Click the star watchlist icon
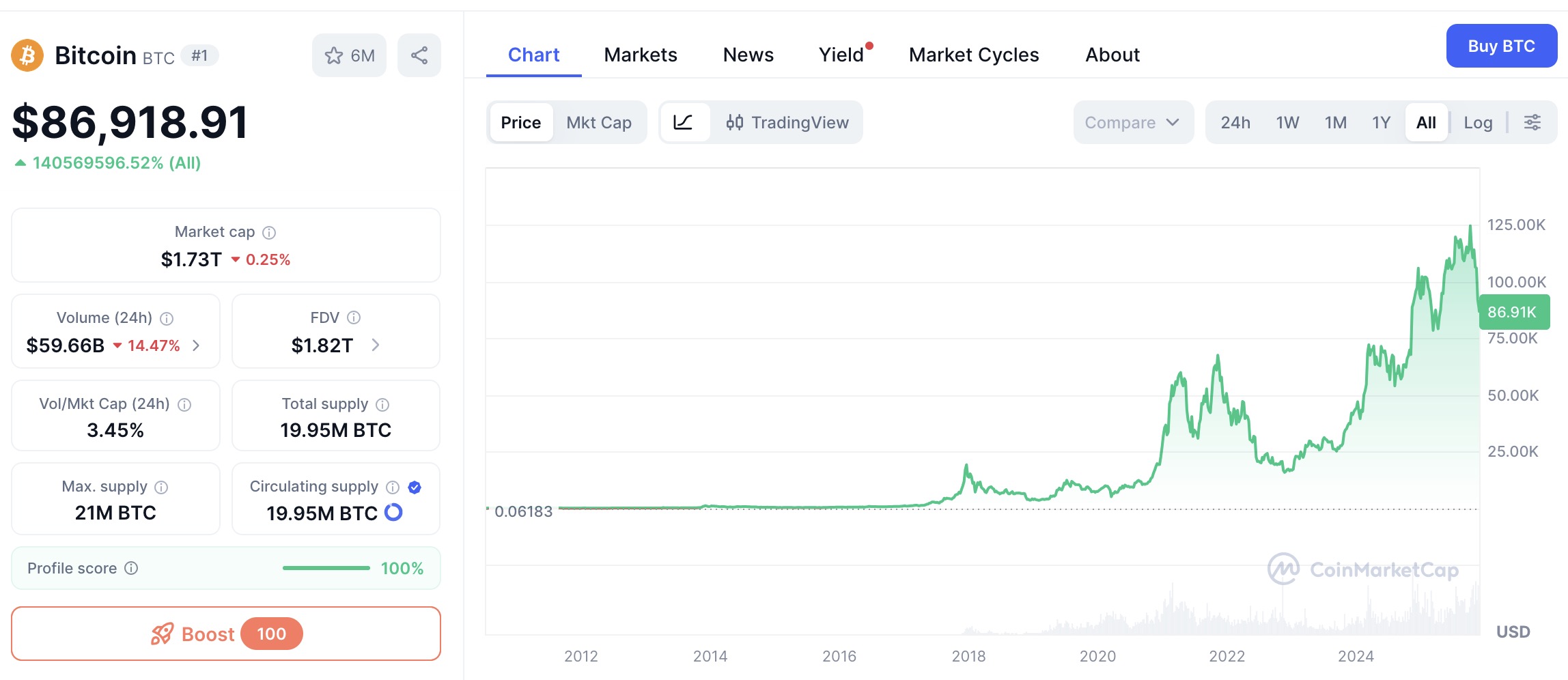The image size is (1568, 680). coord(334,55)
